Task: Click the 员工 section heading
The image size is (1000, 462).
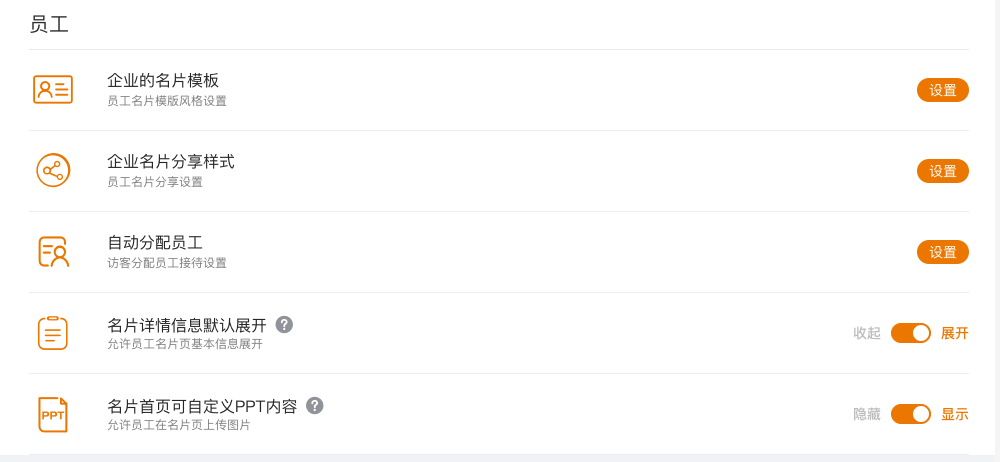Action: [x=49, y=25]
